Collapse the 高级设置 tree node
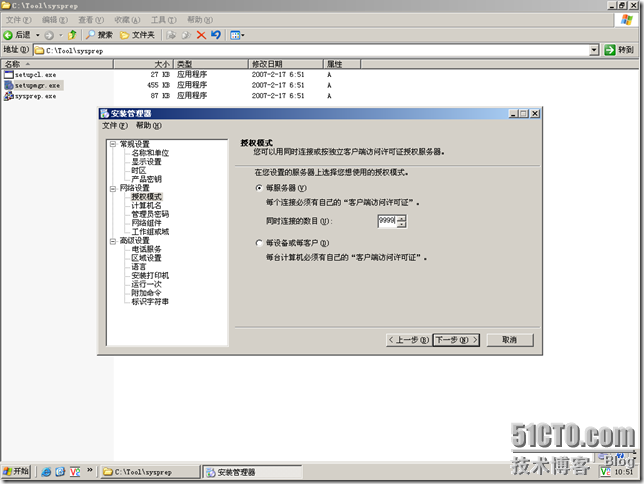 click(113, 241)
